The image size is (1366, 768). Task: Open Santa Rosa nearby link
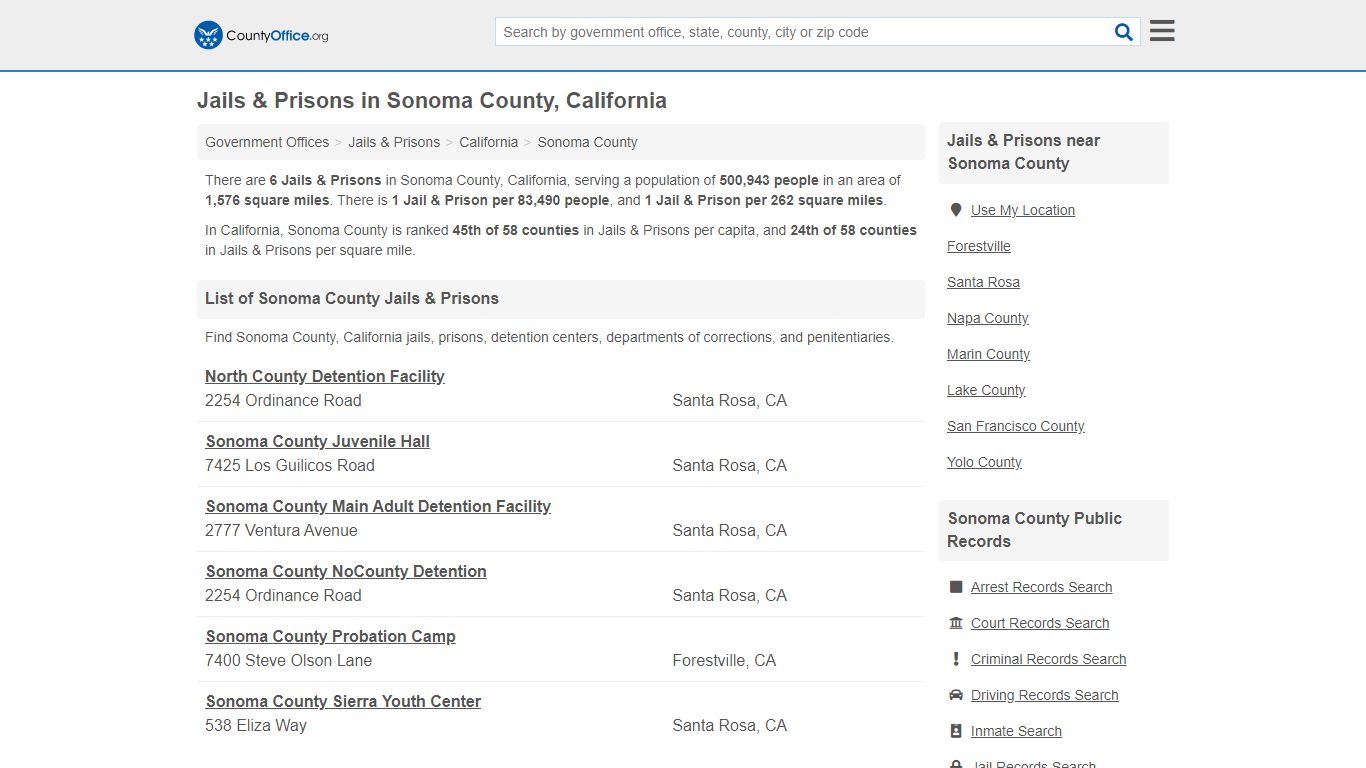984,282
